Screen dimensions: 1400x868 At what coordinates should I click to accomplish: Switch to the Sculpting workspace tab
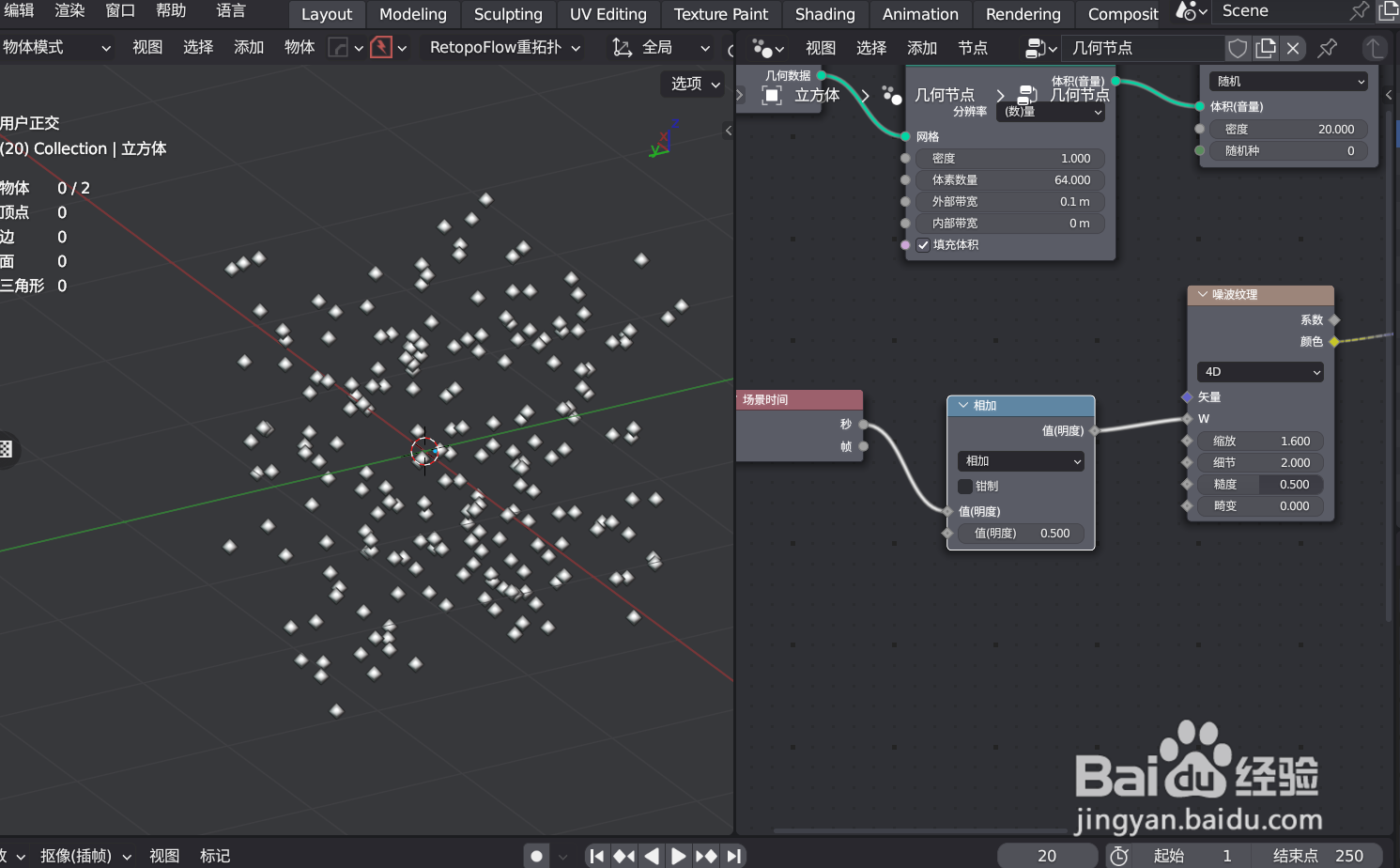click(508, 14)
